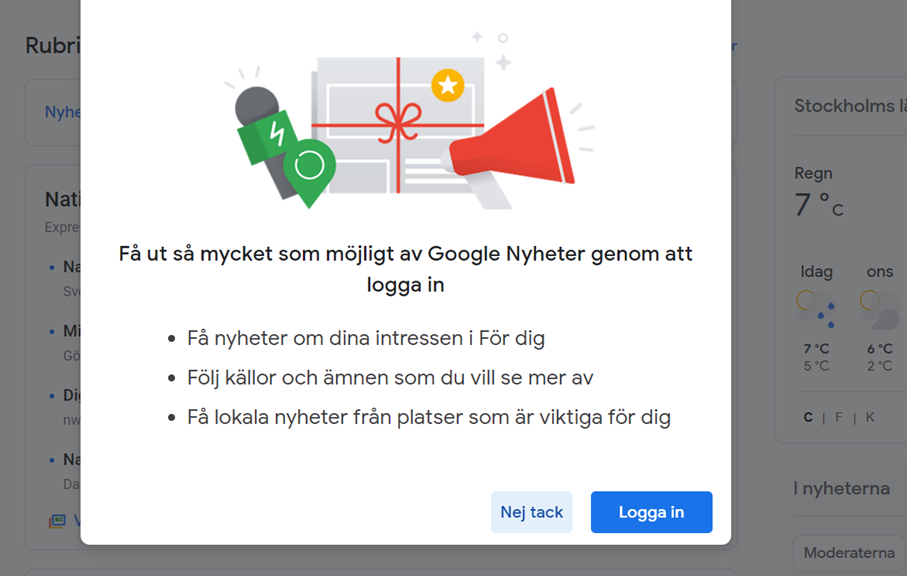Click the Regn weather condition label
This screenshot has height=576, width=907.
(813, 173)
